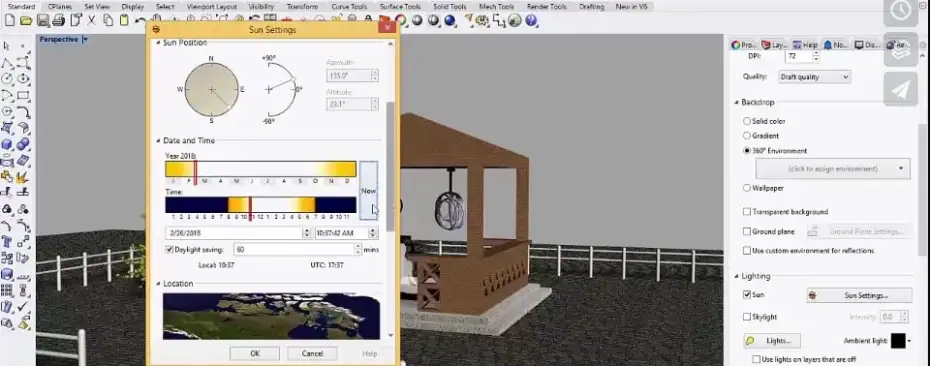Select the Group objects tool
Viewport: 930px width, 366px height.
coord(7,209)
